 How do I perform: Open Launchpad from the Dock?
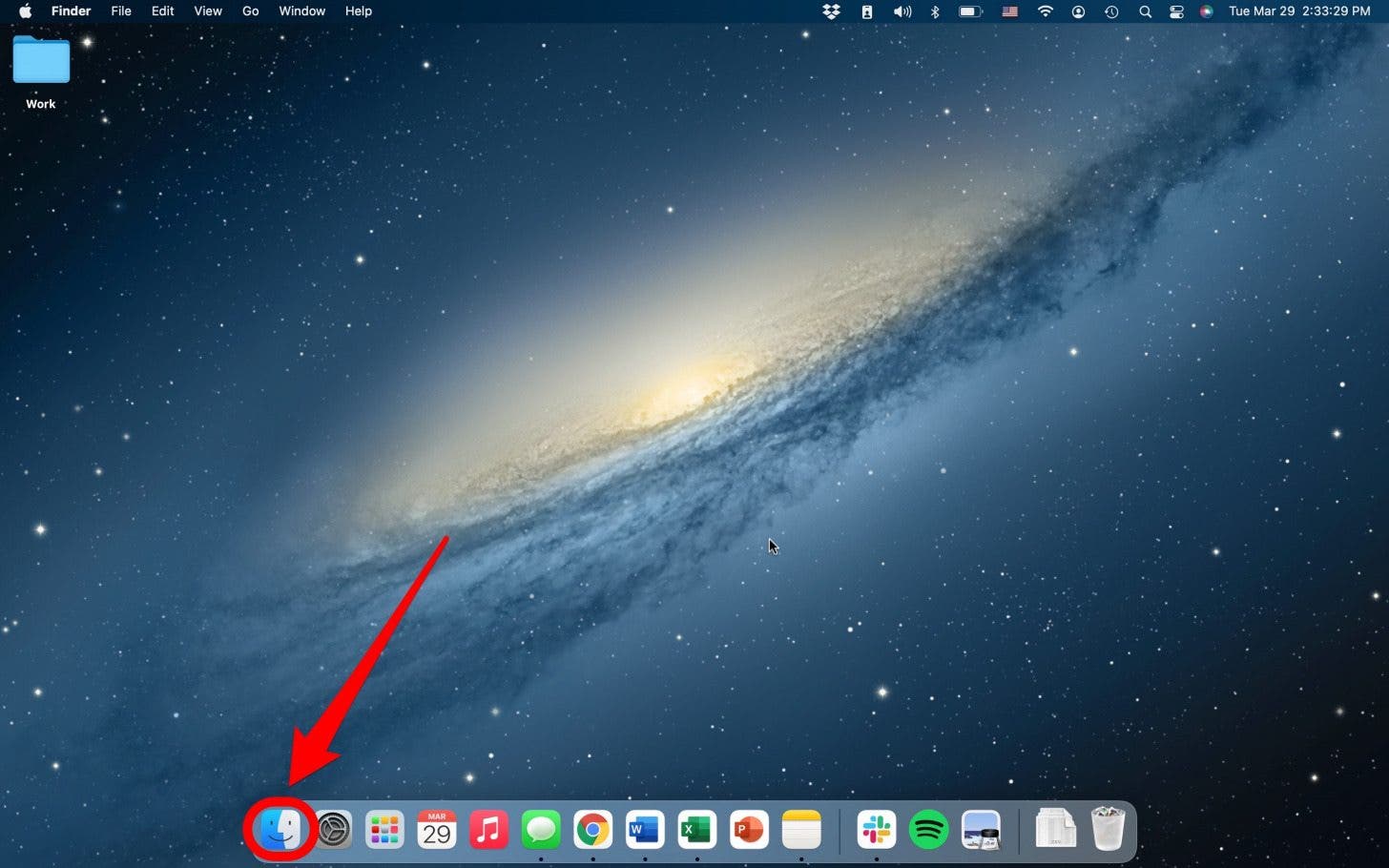click(384, 829)
